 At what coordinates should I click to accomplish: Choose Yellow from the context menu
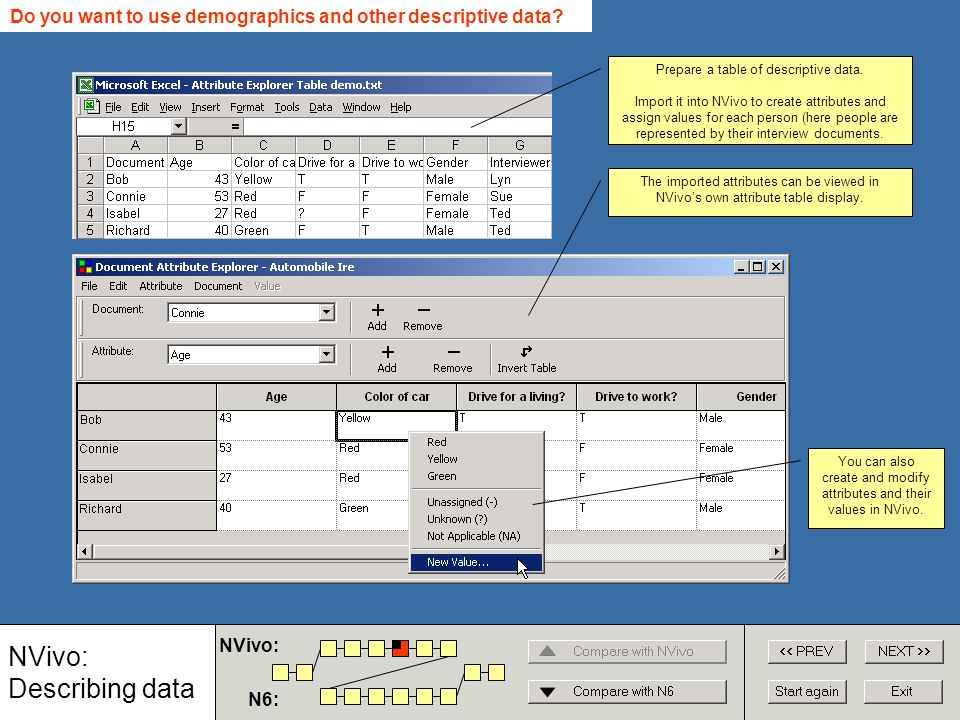(476, 459)
